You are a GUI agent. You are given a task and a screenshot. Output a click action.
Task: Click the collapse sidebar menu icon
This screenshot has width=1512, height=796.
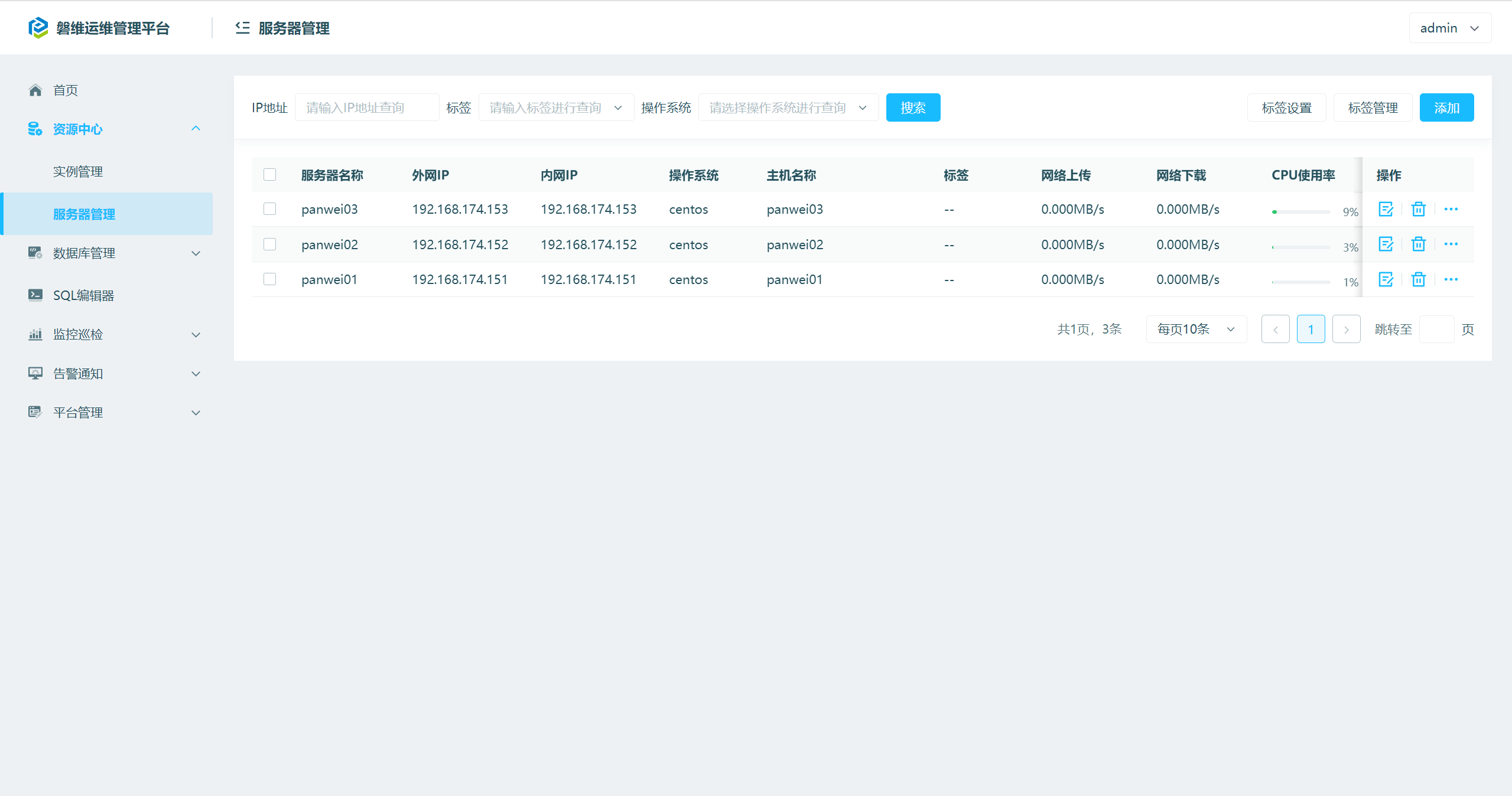[x=242, y=28]
